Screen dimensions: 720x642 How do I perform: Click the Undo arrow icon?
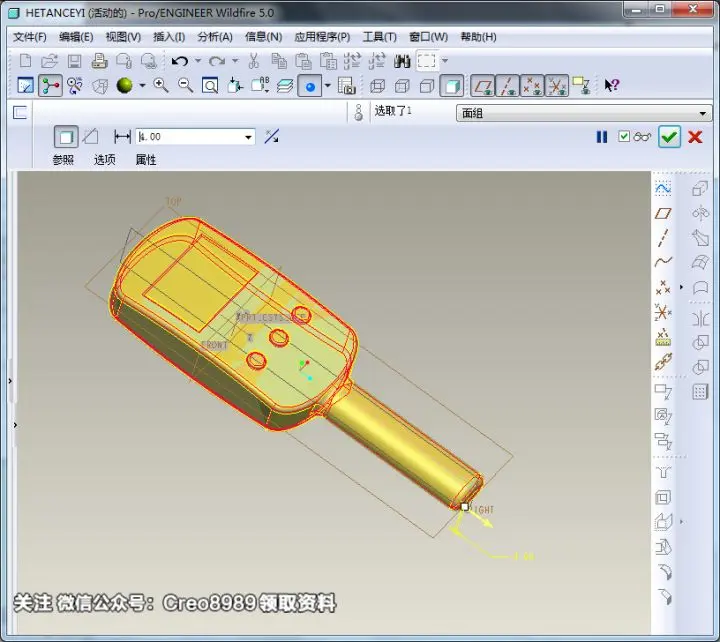pyautogui.click(x=180, y=61)
